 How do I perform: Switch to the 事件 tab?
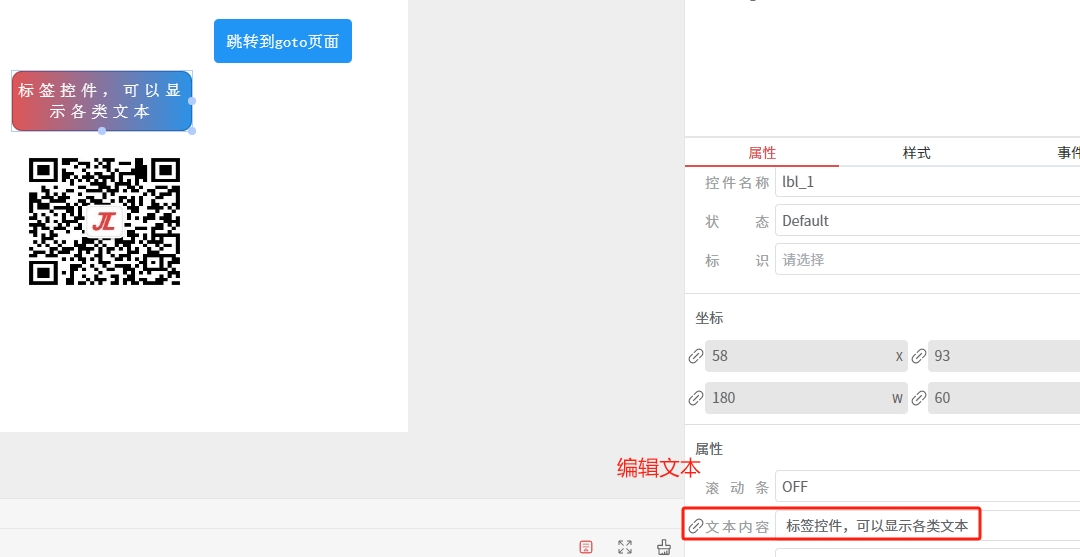[1068, 153]
